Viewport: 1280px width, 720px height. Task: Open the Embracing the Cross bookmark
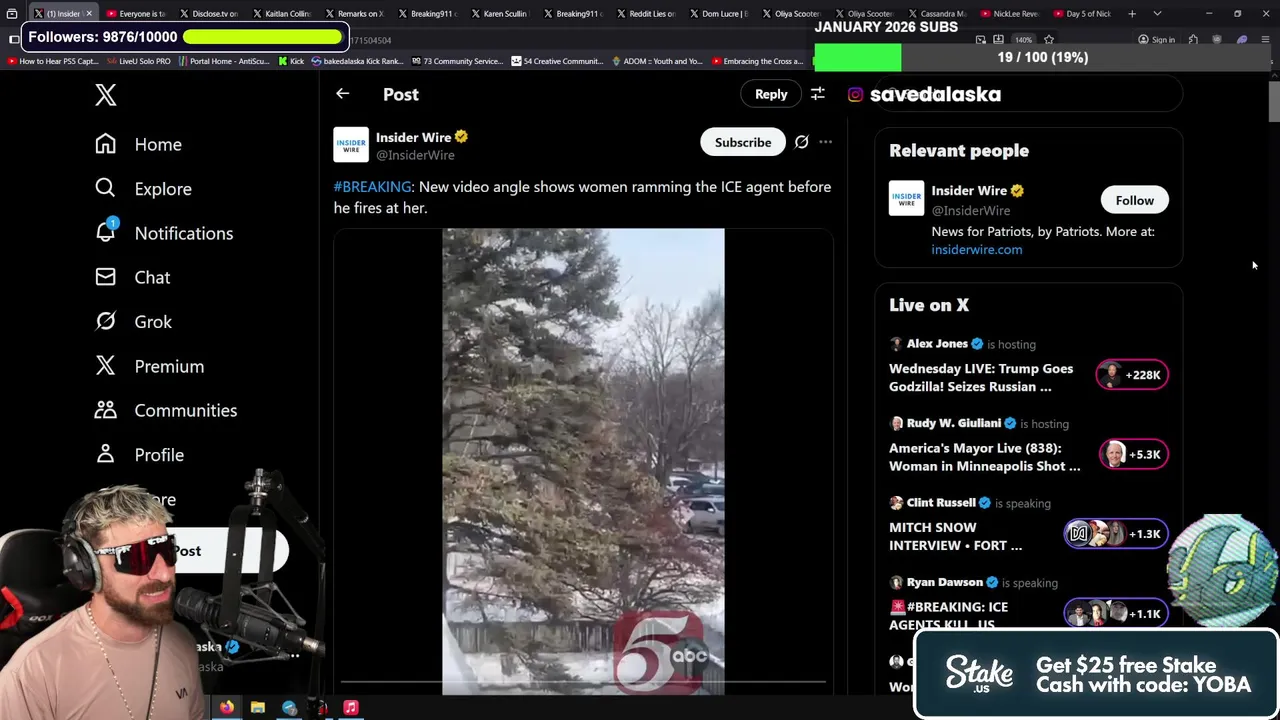757,61
